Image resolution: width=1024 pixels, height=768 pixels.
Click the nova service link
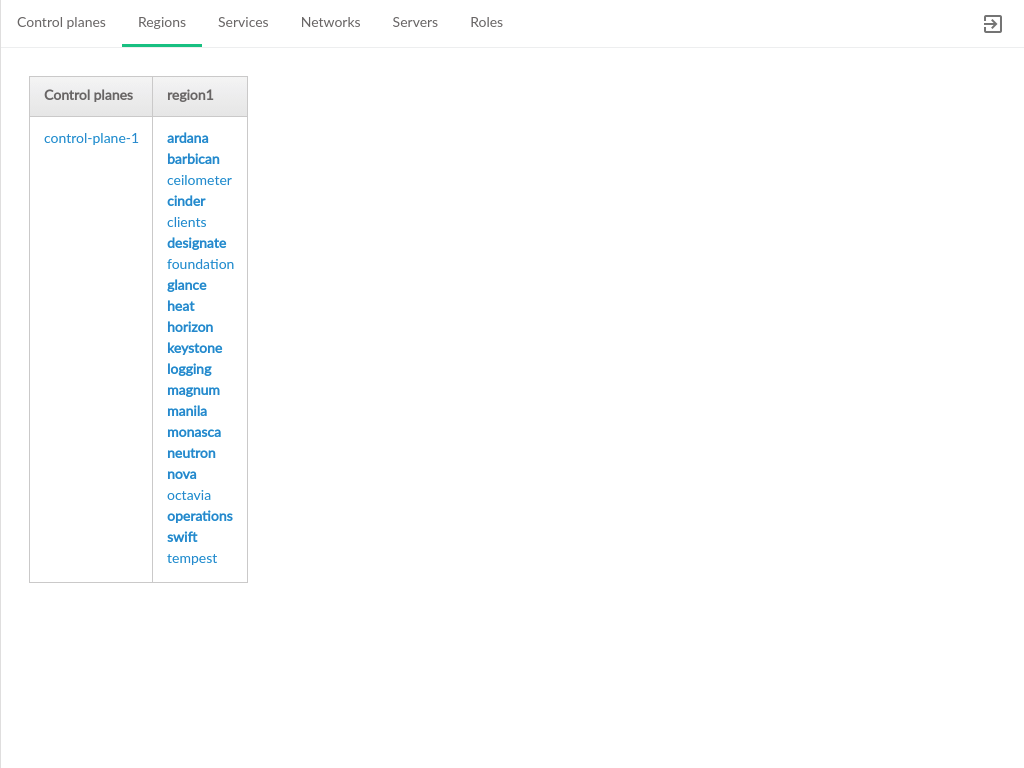(x=181, y=474)
